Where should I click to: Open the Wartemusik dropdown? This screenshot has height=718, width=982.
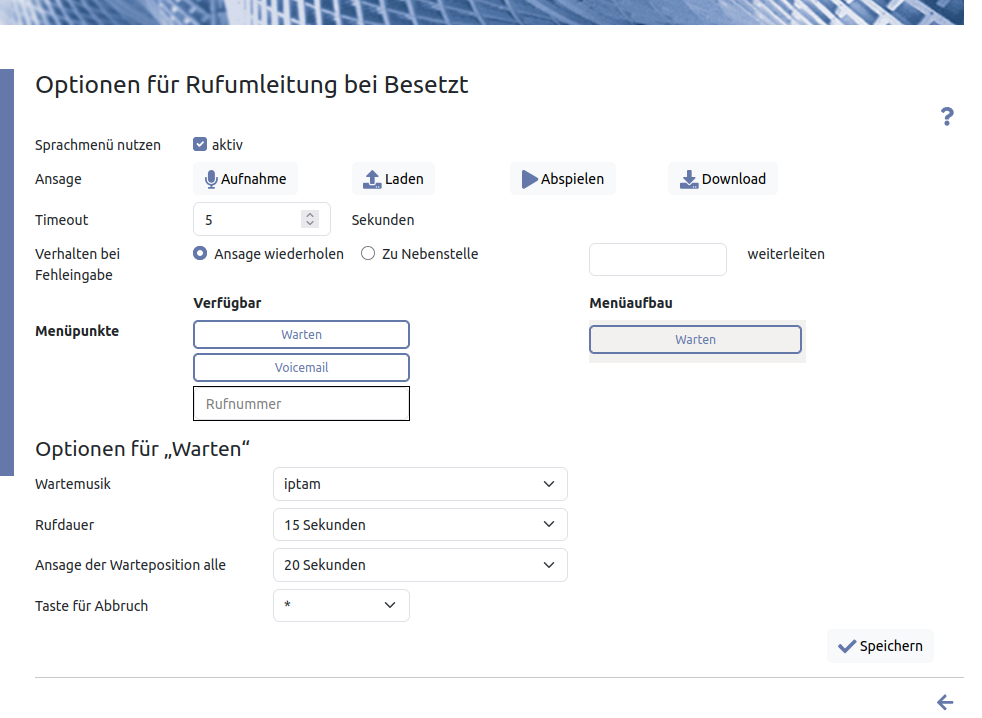pos(420,484)
